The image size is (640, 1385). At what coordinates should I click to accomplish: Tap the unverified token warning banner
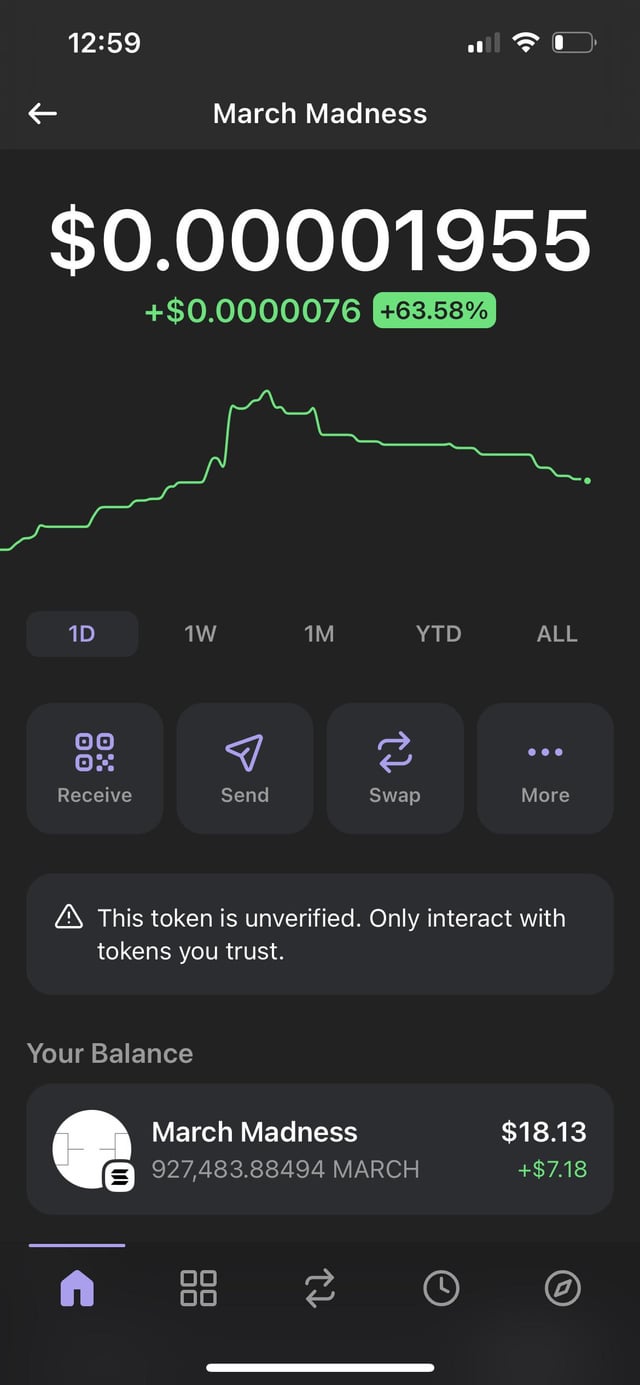click(320, 934)
